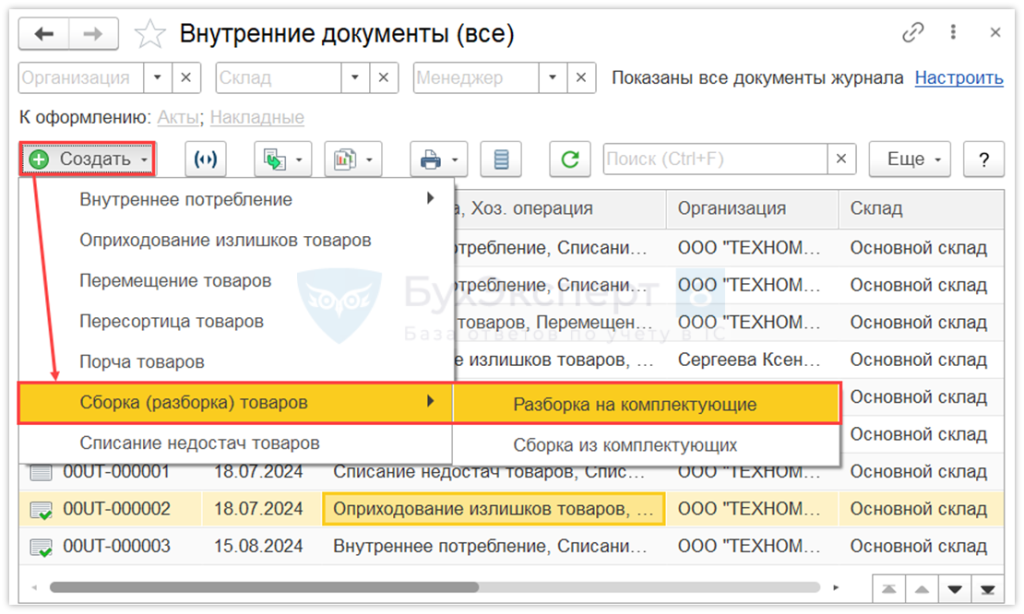
Task: Open the reports icon dropdown
Action: (354, 159)
